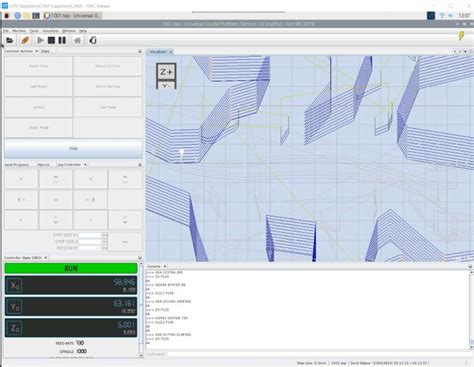Click the diagonal X-/Y+ jog button
The height and width of the screenshot is (367, 474).
[x=21, y=179]
